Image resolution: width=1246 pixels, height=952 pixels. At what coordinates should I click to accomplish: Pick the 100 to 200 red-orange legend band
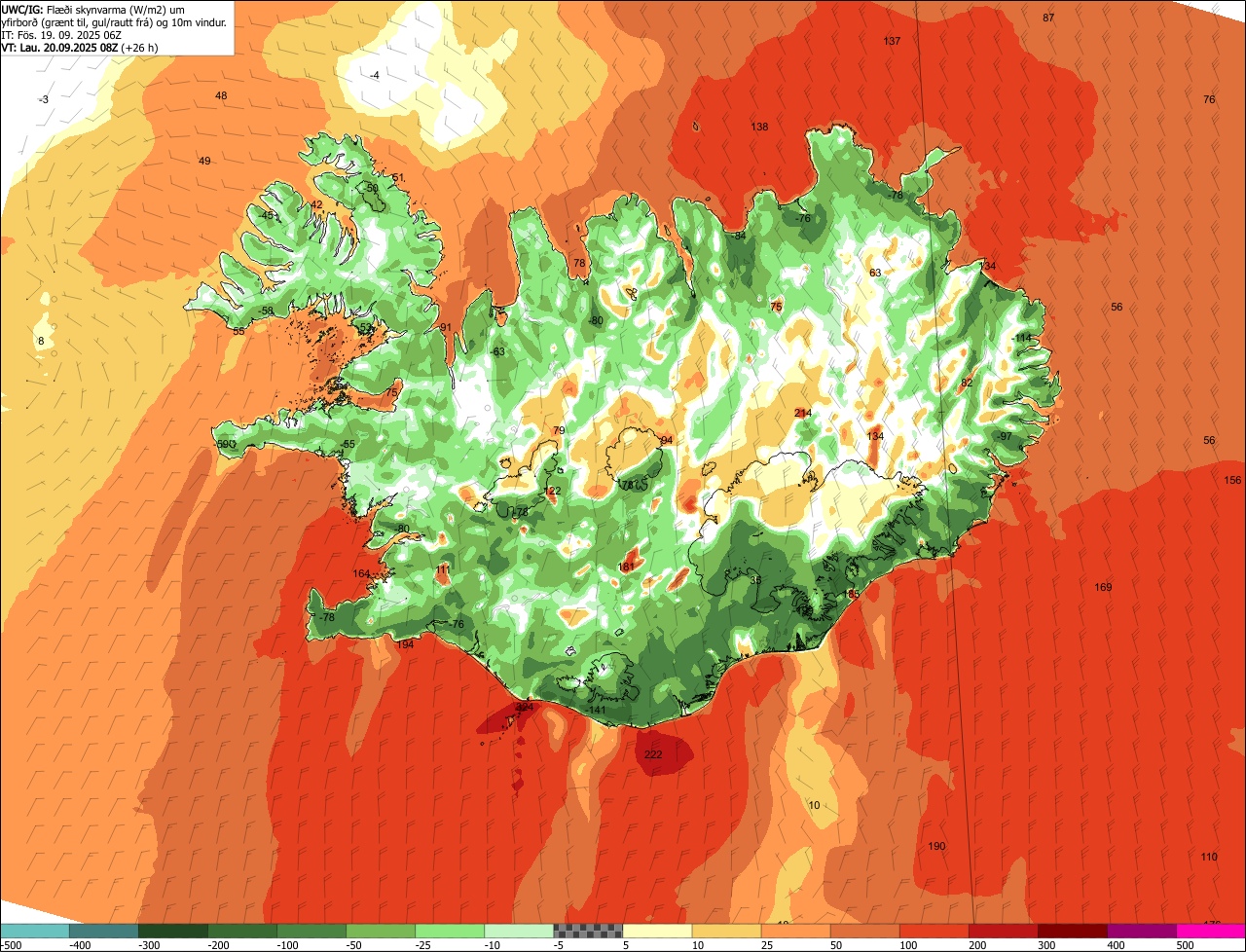click(x=934, y=931)
